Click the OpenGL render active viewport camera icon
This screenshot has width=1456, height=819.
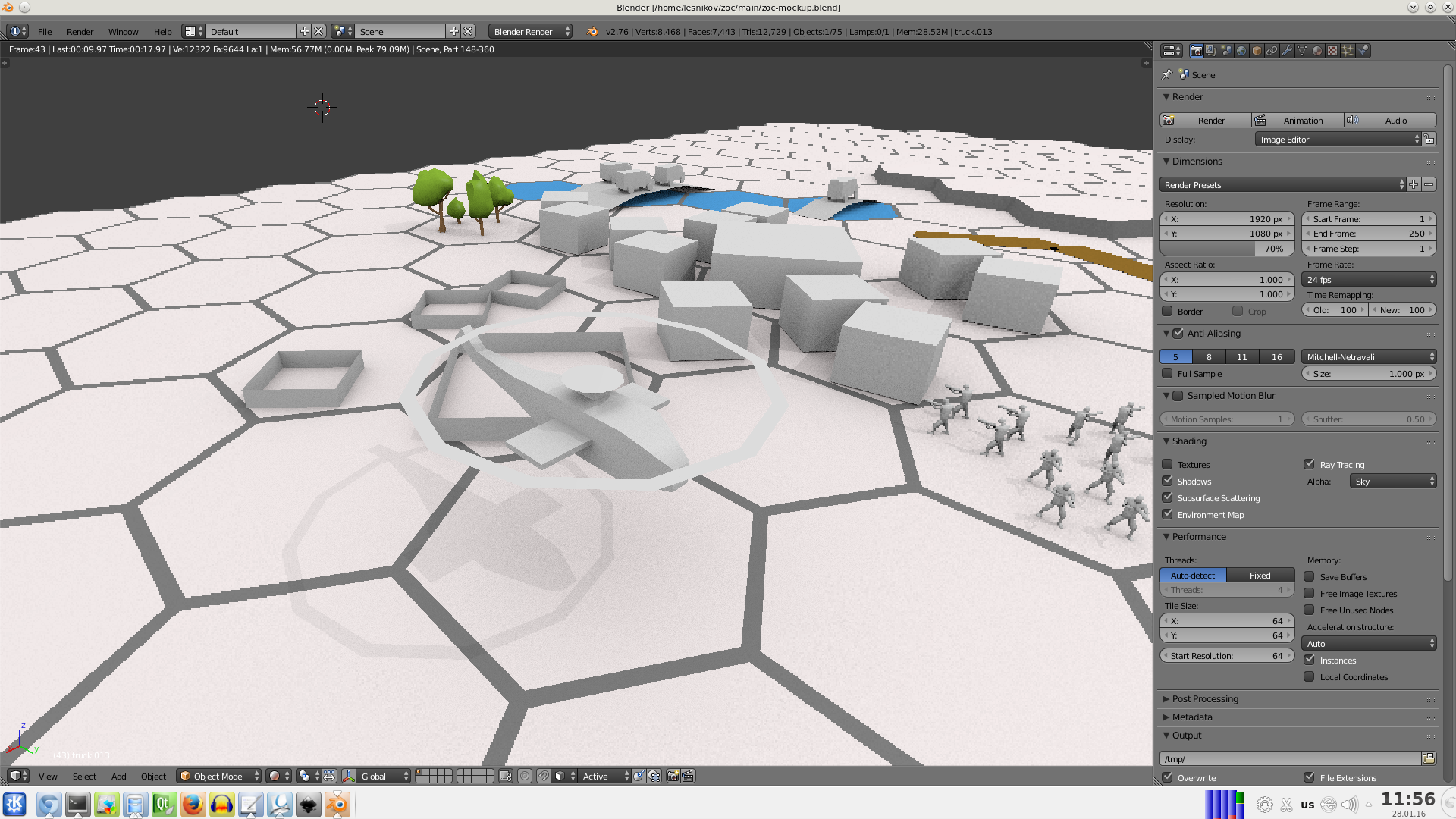(672, 776)
